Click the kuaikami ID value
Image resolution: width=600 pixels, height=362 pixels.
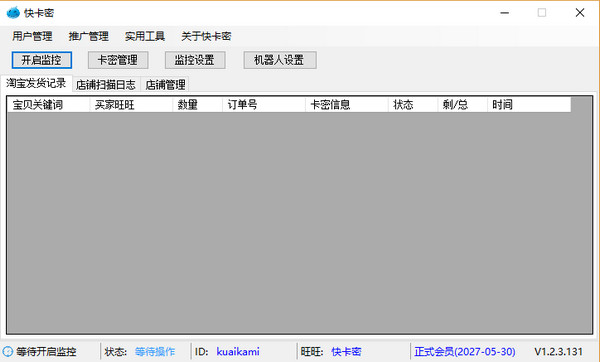point(238,351)
